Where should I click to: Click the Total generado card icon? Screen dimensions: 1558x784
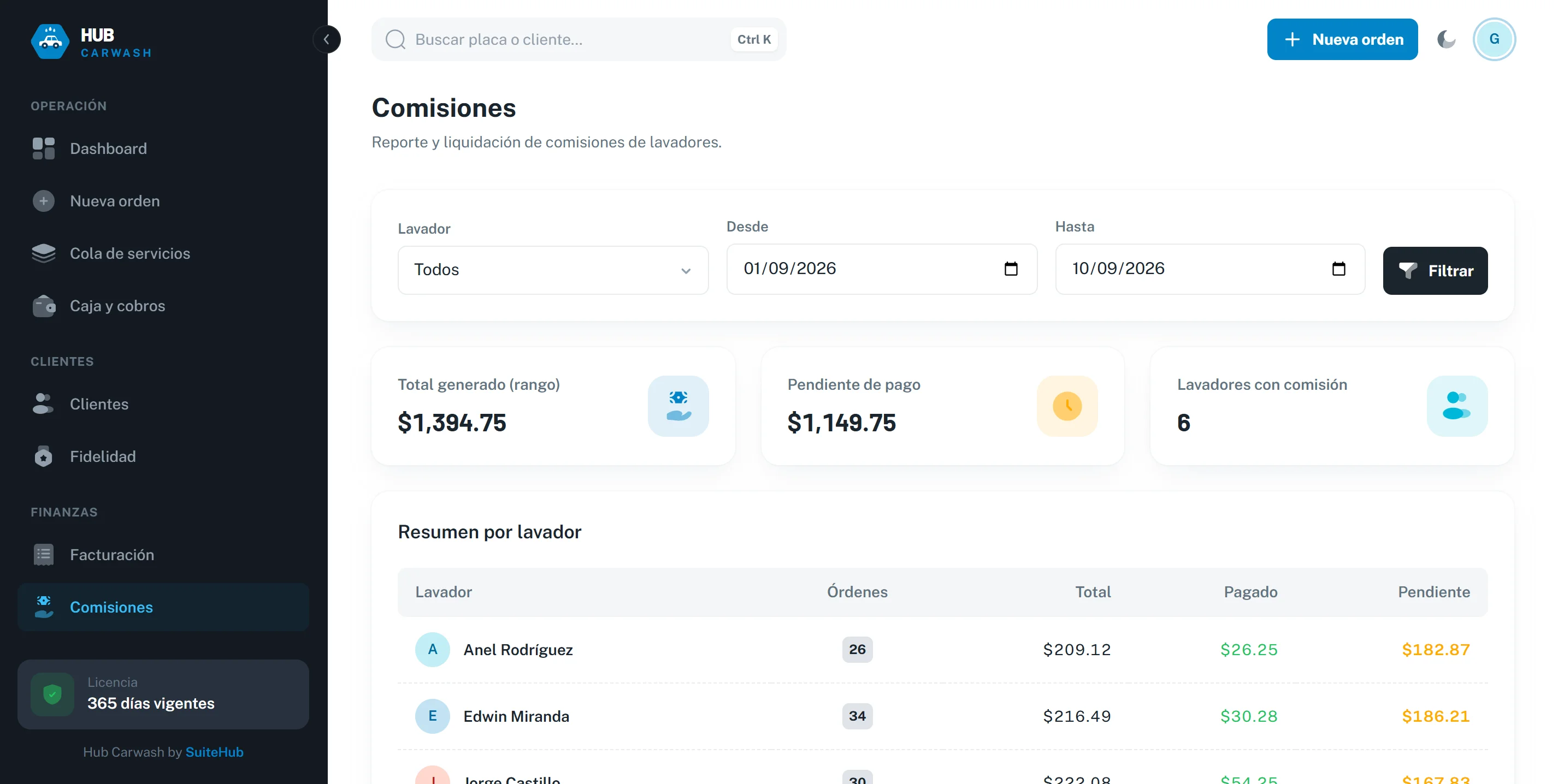click(678, 406)
